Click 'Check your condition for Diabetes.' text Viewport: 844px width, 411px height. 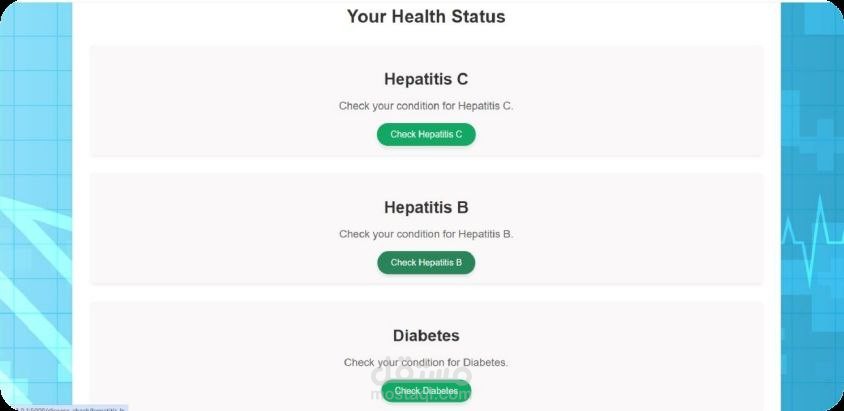pyautogui.click(x=426, y=362)
